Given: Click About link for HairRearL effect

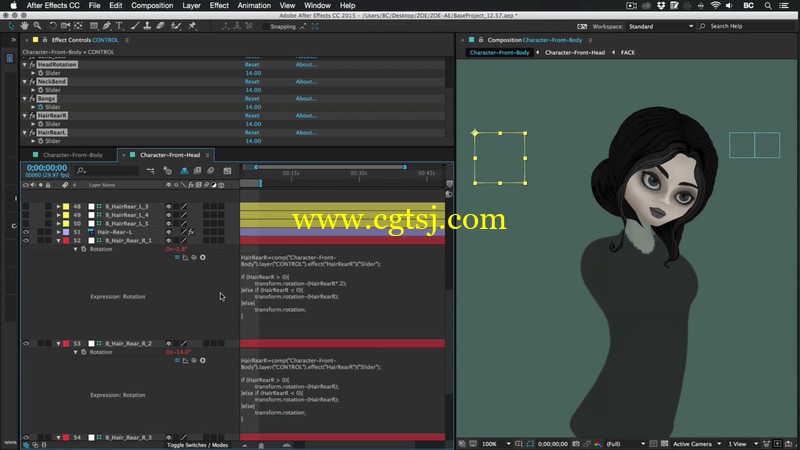Looking at the screenshot, I should [306, 133].
